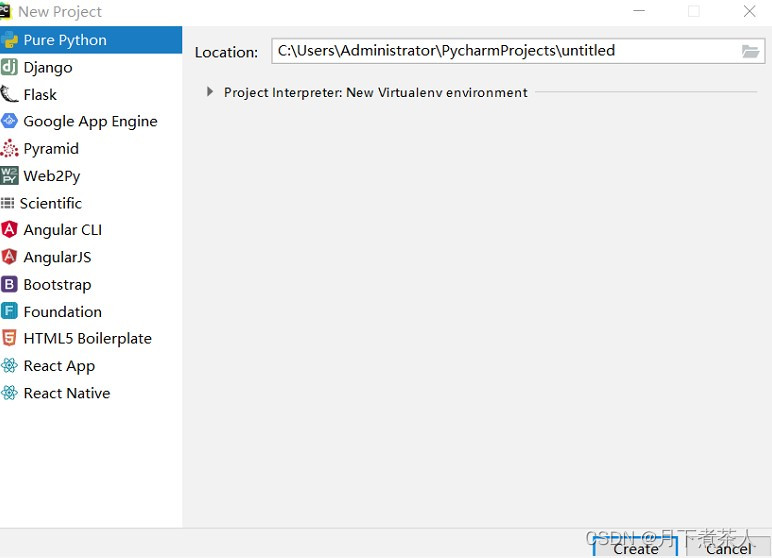Click Project Interpreter: New Virtualenv environment label

(375, 92)
